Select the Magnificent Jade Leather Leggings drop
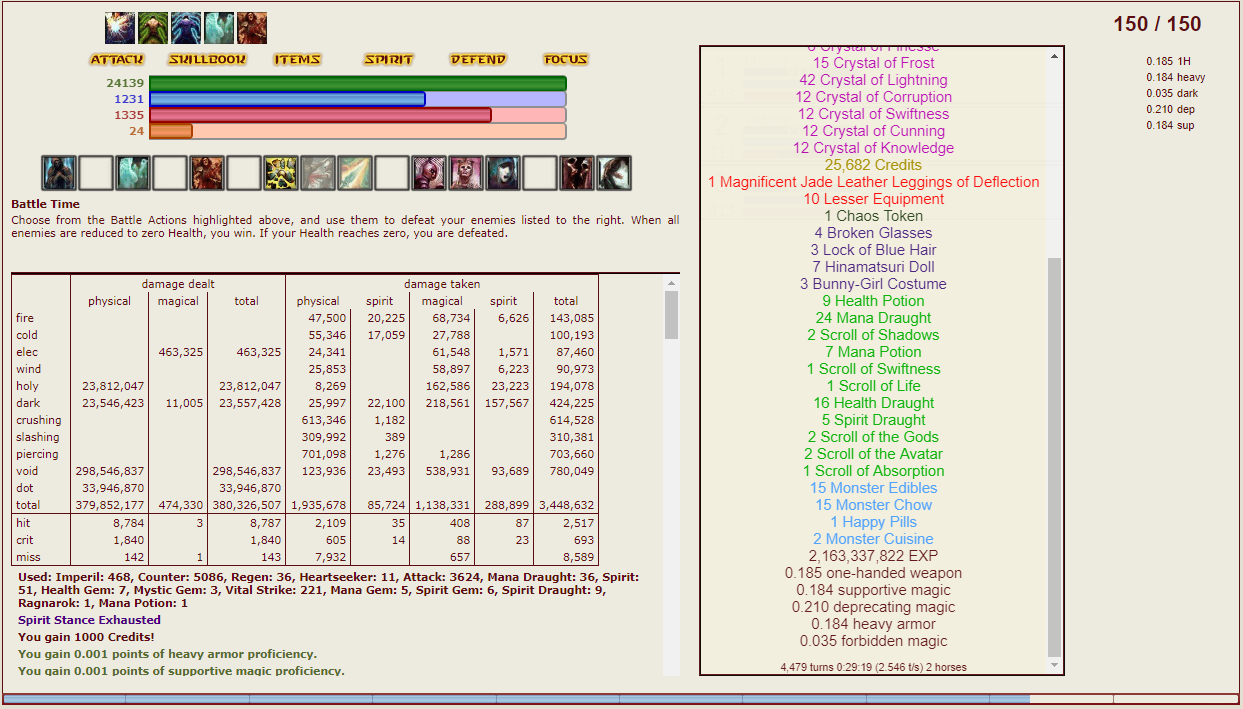Viewport: 1243px width, 709px height. (x=873, y=182)
